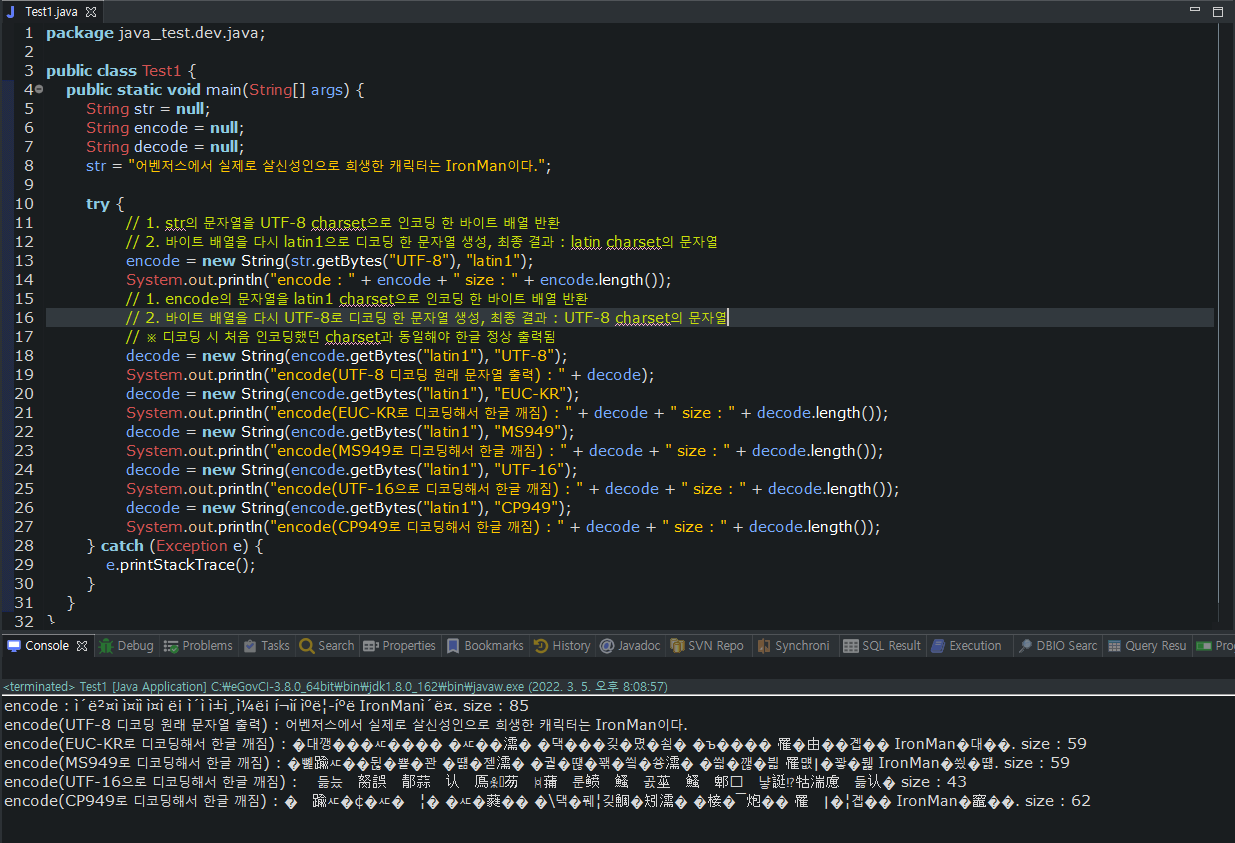Show the Properties view tab
Screen dimensions: 1235x843
point(400,646)
